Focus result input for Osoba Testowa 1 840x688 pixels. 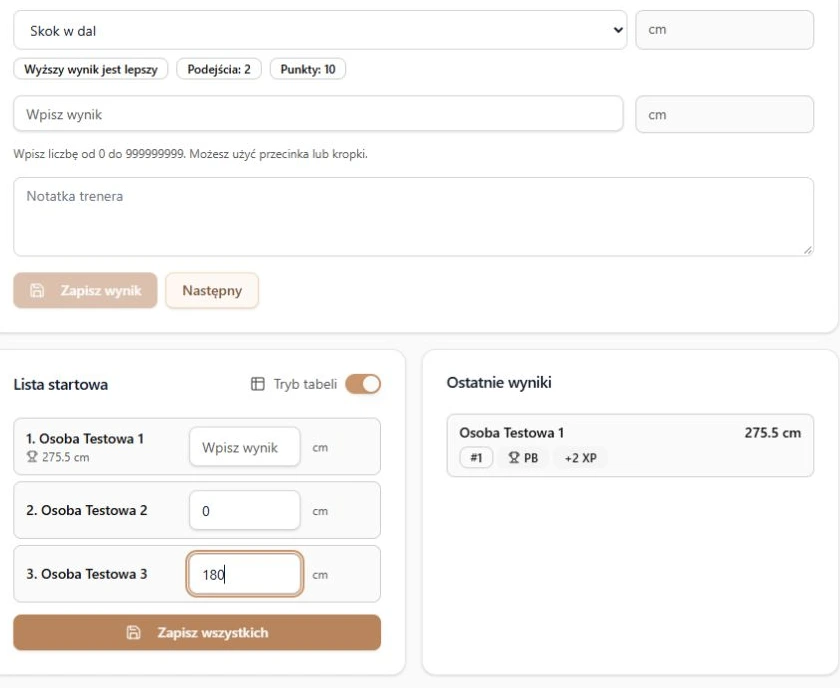pos(245,447)
